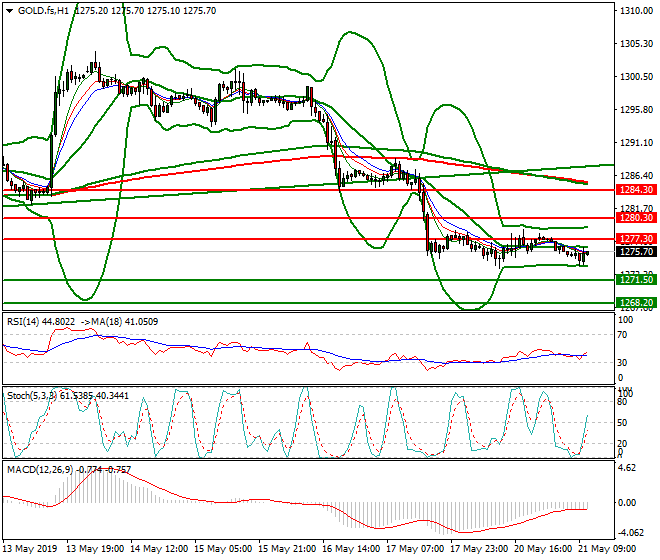Click the 1284.30 red price level label
Image resolution: width=660 pixels, height=560 pixels.
coord(636,190)
